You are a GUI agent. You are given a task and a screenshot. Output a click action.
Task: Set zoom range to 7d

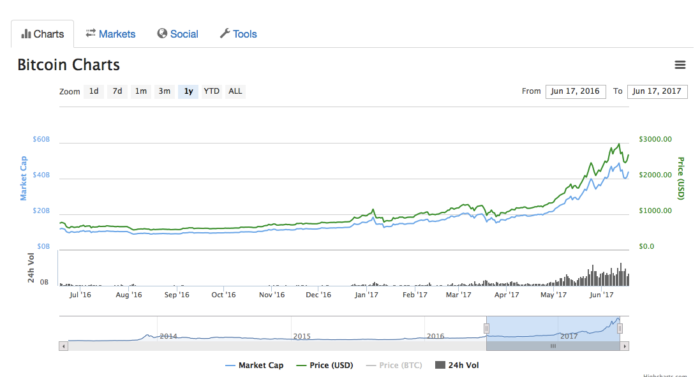tap(117, 92)
